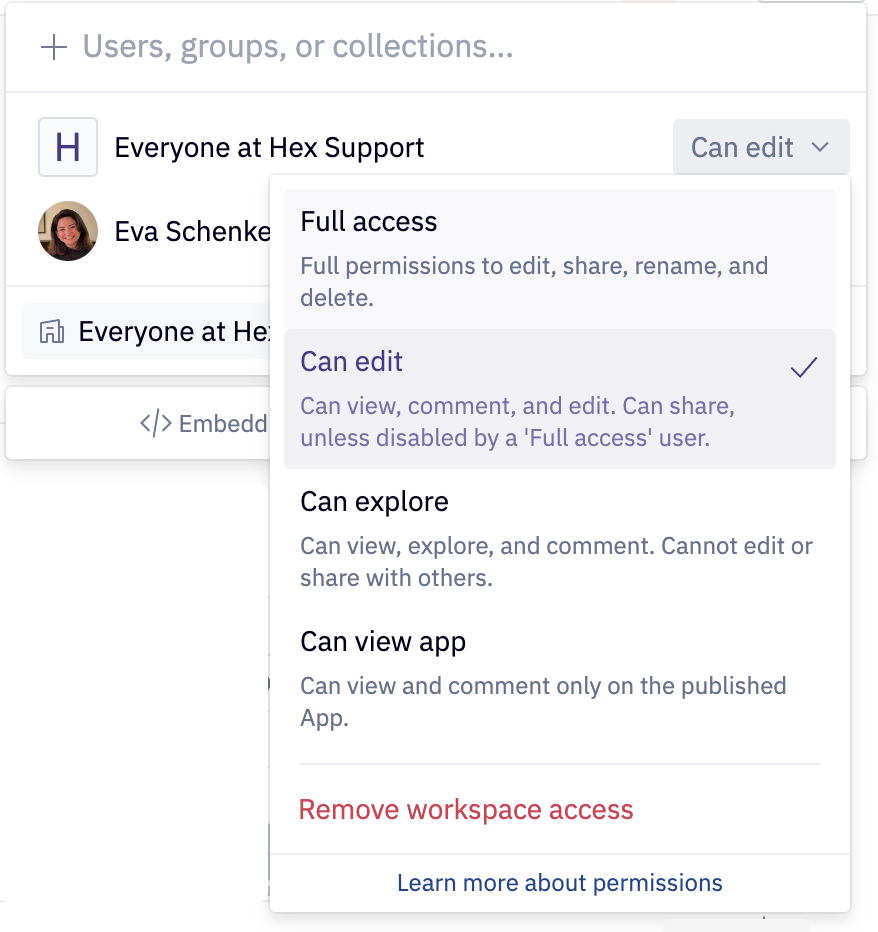
Task: Select the Full access permission
Action: [368, 221]
